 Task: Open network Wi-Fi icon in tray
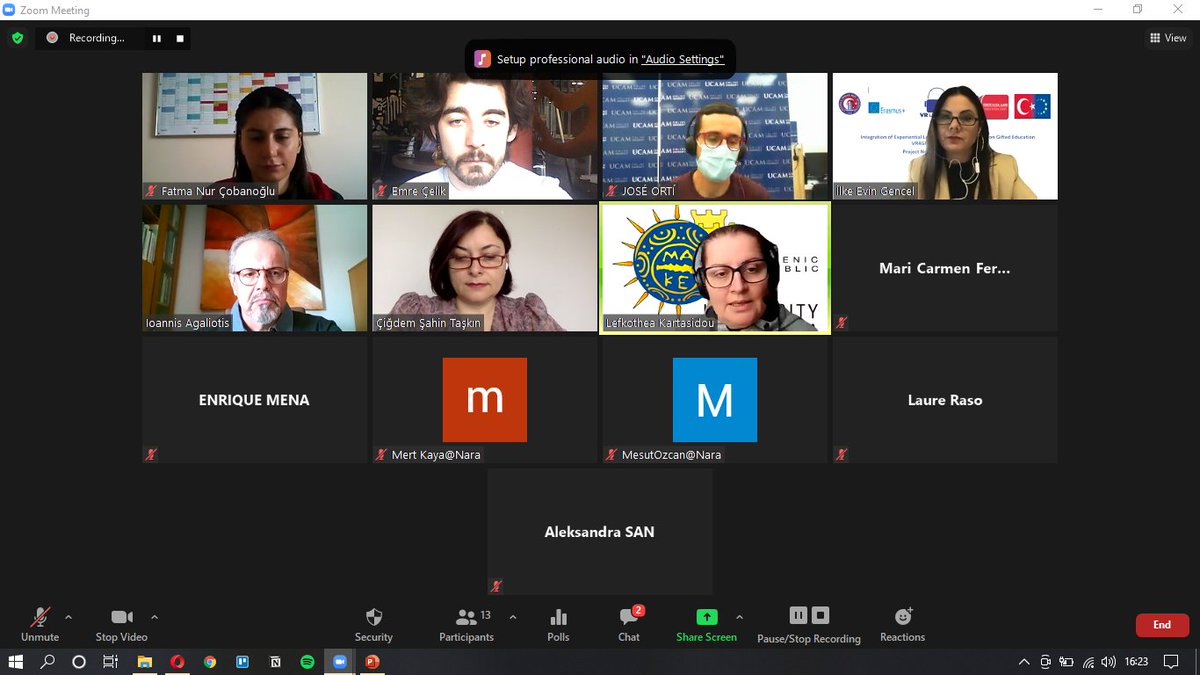tap(1088, 662)
